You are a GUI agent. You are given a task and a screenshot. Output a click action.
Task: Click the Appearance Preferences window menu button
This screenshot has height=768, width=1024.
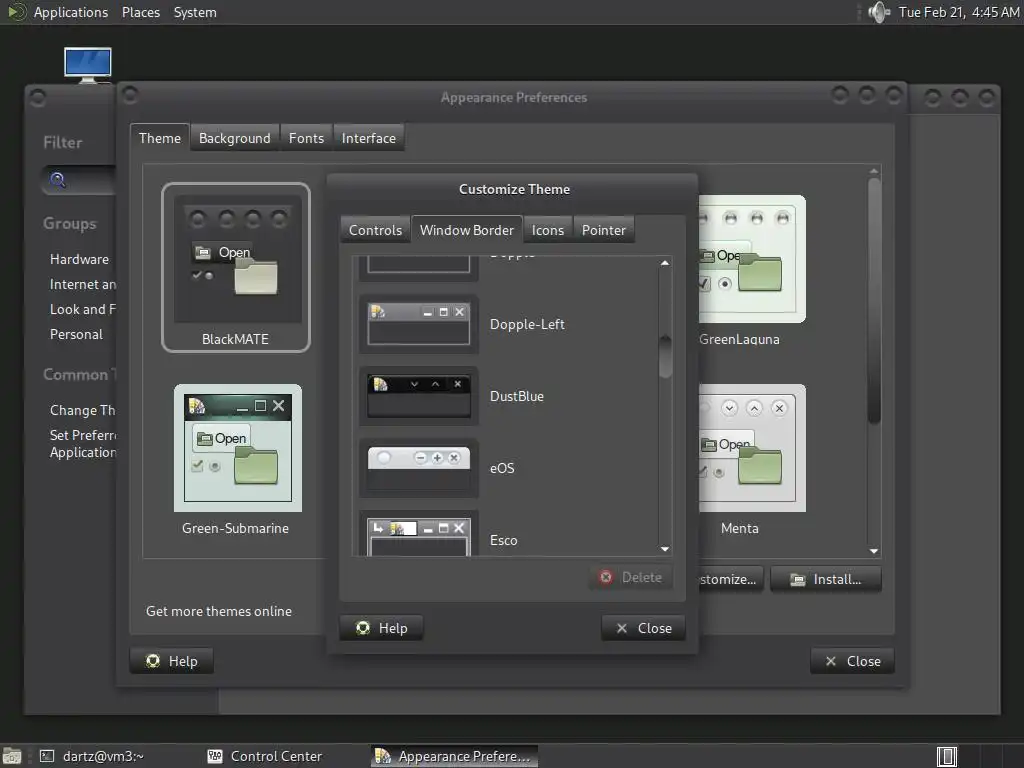130,95
